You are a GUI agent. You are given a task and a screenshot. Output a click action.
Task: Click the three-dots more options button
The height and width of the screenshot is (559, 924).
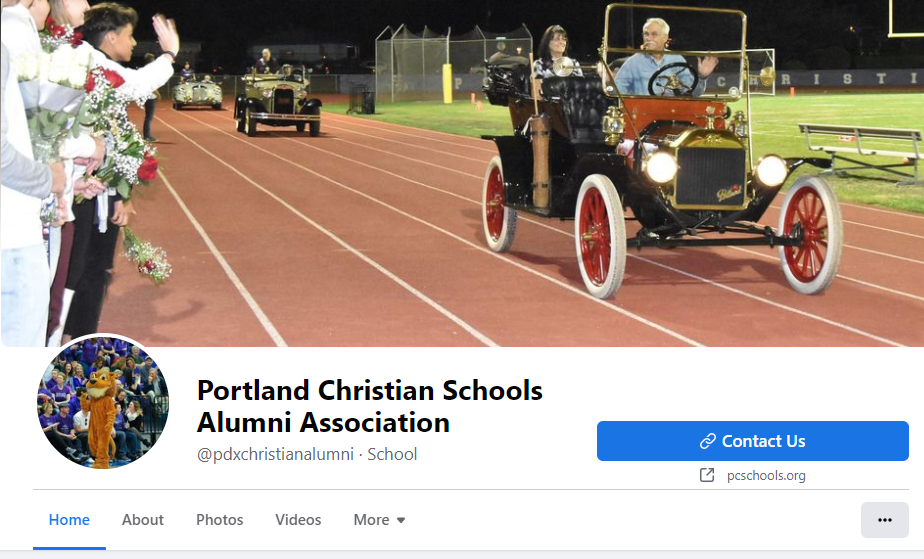(884, 520)
